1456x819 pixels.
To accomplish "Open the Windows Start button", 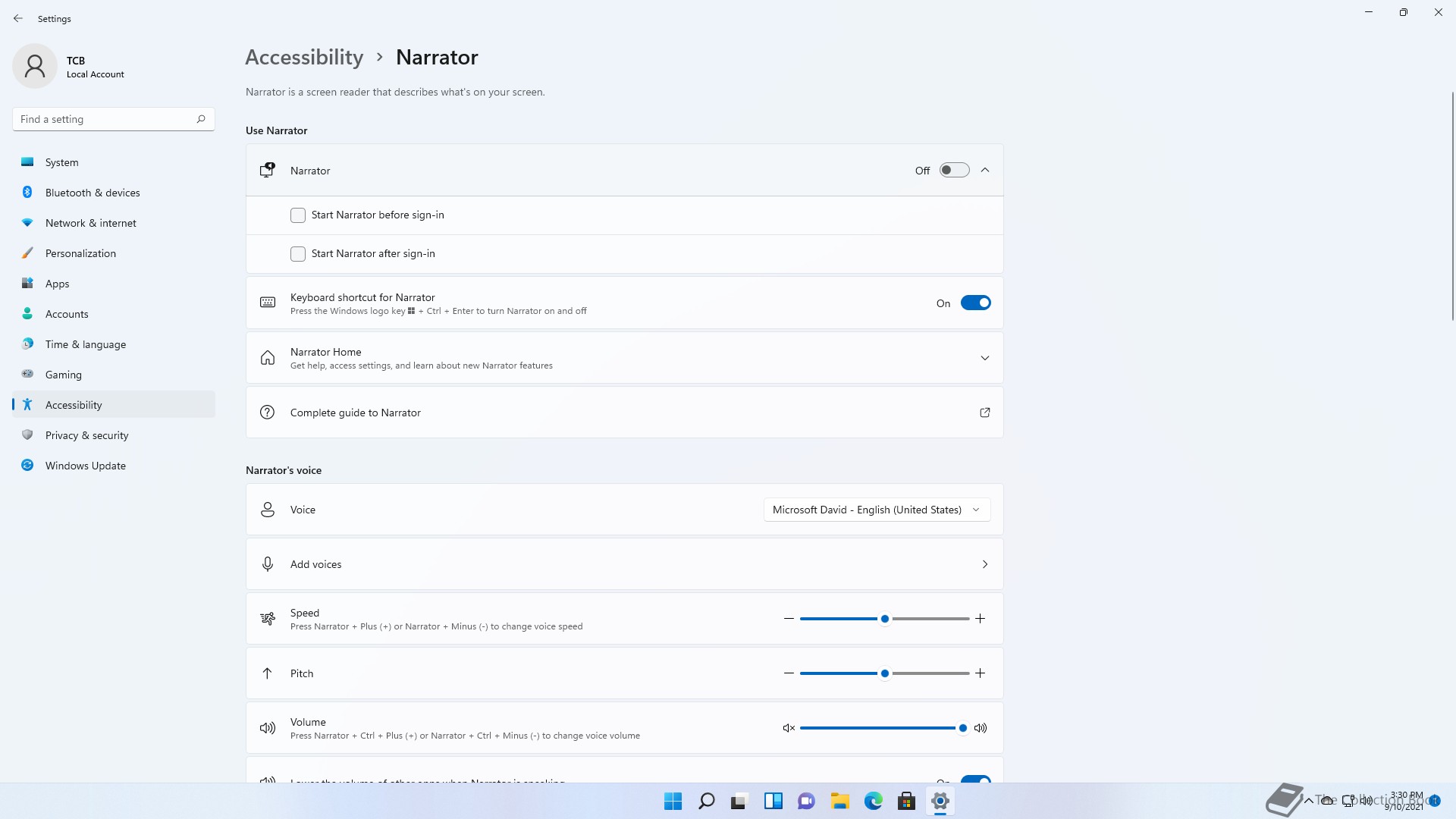I will coord(673,801).
